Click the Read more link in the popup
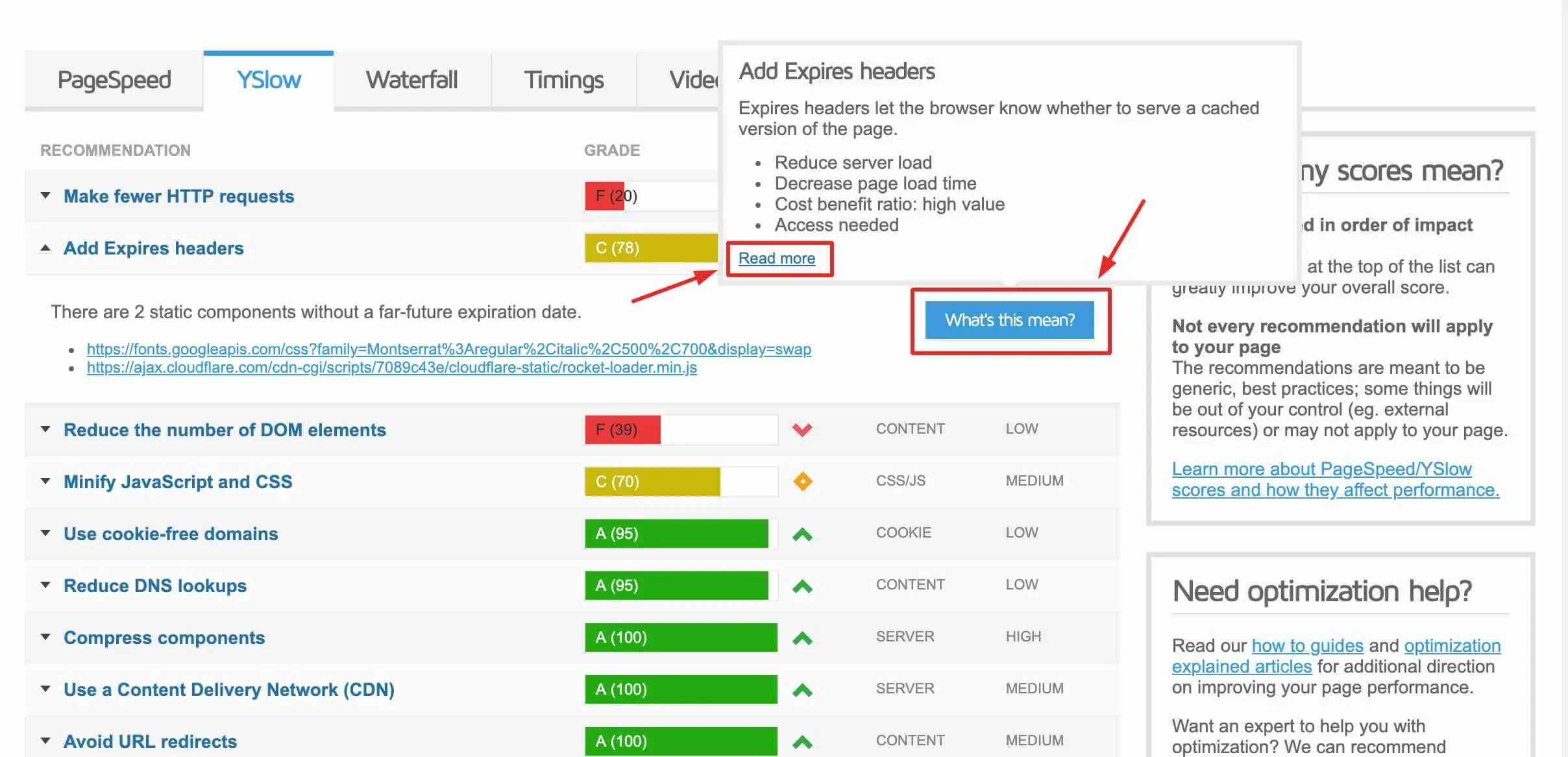The height and width of the screenshot is (757, 1568). tap(777, 258)
